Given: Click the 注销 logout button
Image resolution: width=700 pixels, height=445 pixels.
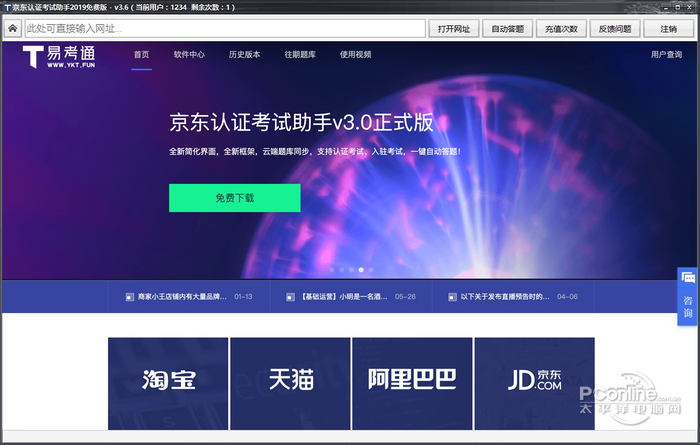Looking at the screenshot, I should click(669, 29).
